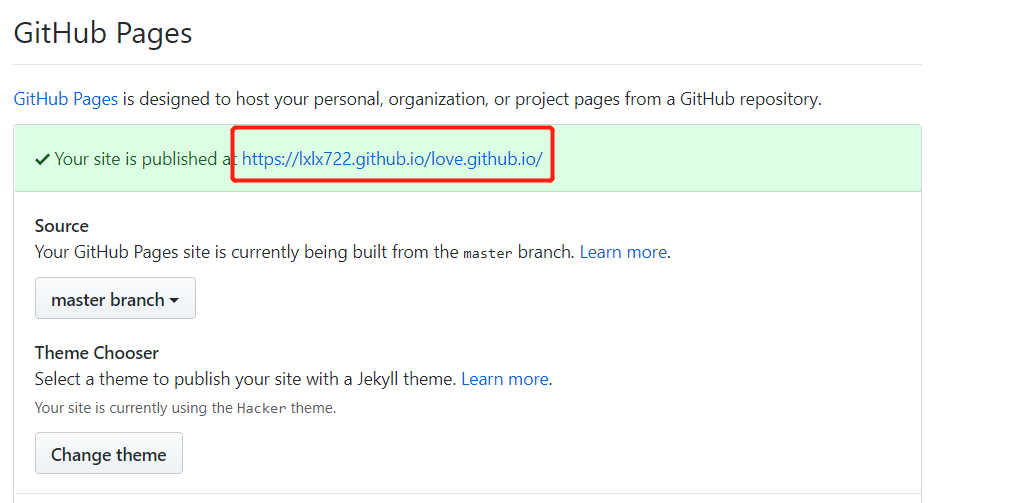Screen dimensions: 1018x503
Task: Click the Source section label
Action: coord(62,226)
